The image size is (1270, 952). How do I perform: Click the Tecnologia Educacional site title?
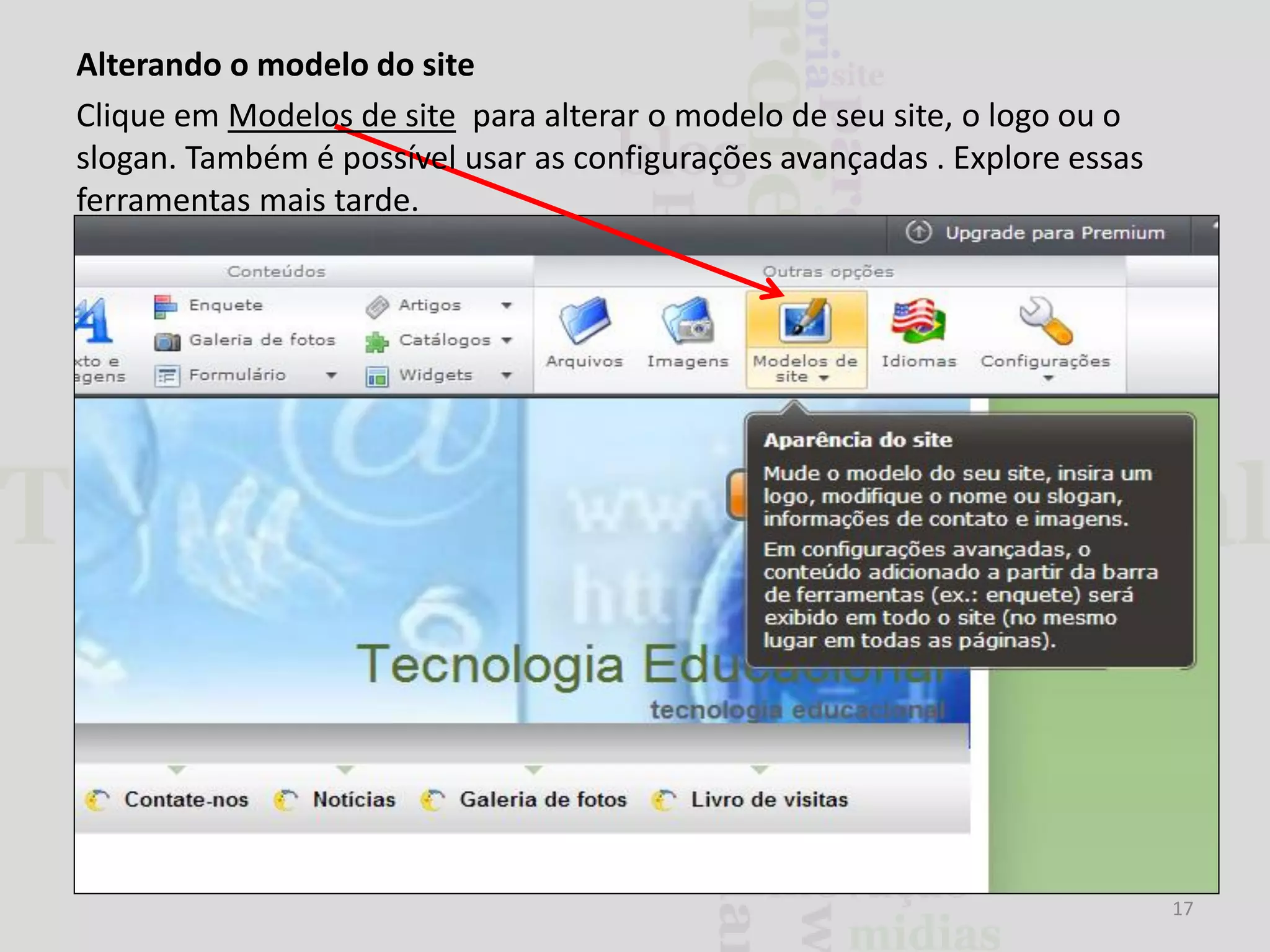tap(651, 664)
